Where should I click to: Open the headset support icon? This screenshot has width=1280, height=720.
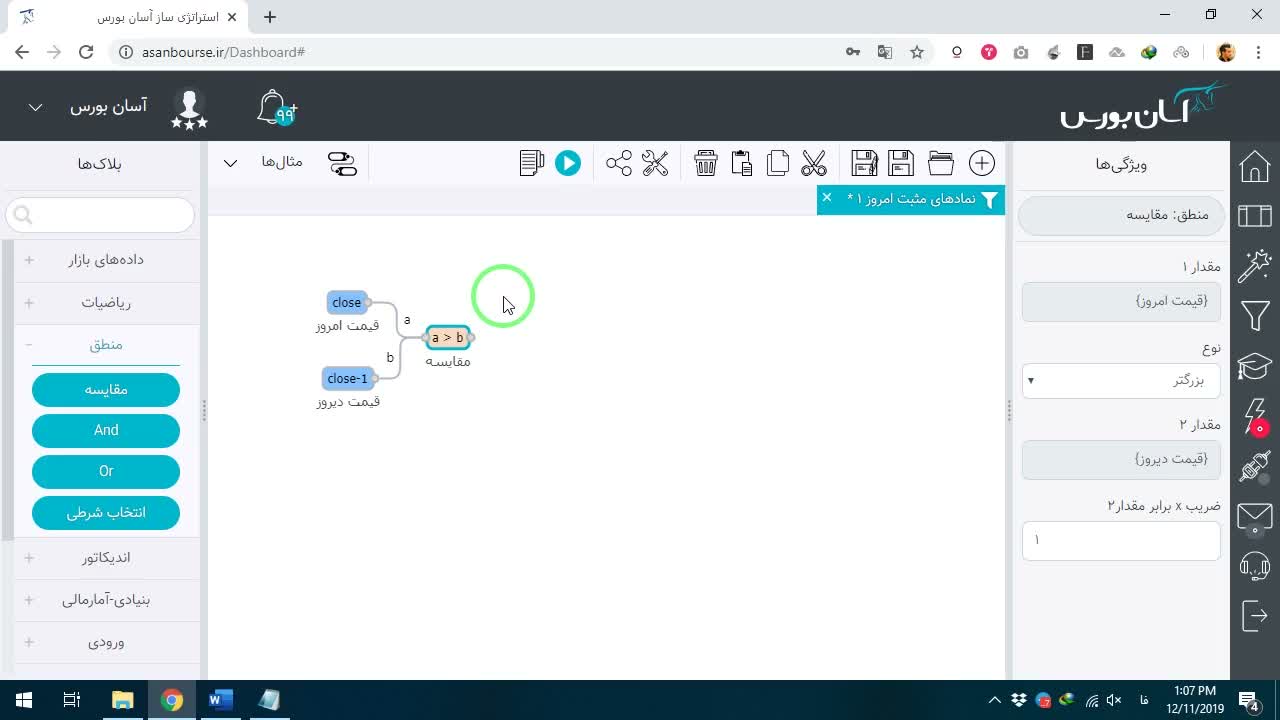[1255, 567]
